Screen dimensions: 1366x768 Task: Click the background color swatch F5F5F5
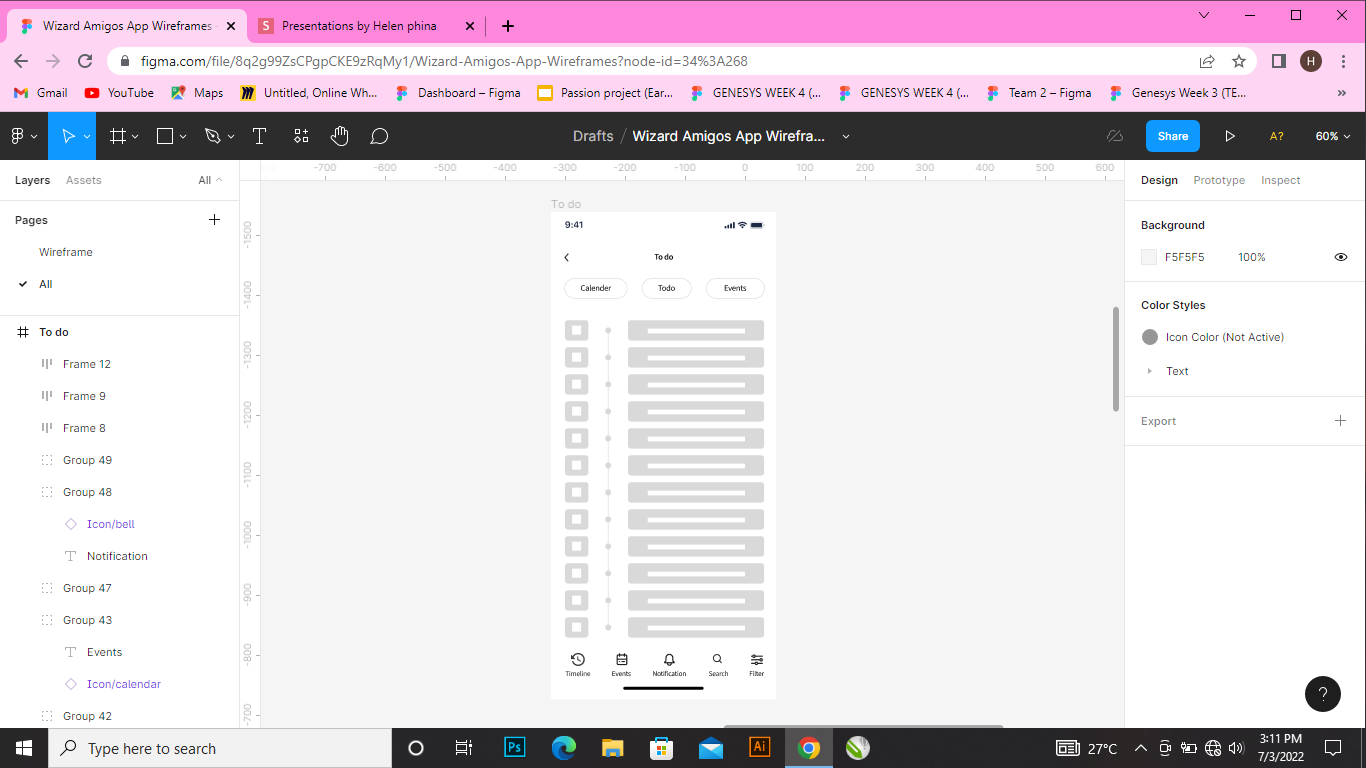pos(1149,257)
